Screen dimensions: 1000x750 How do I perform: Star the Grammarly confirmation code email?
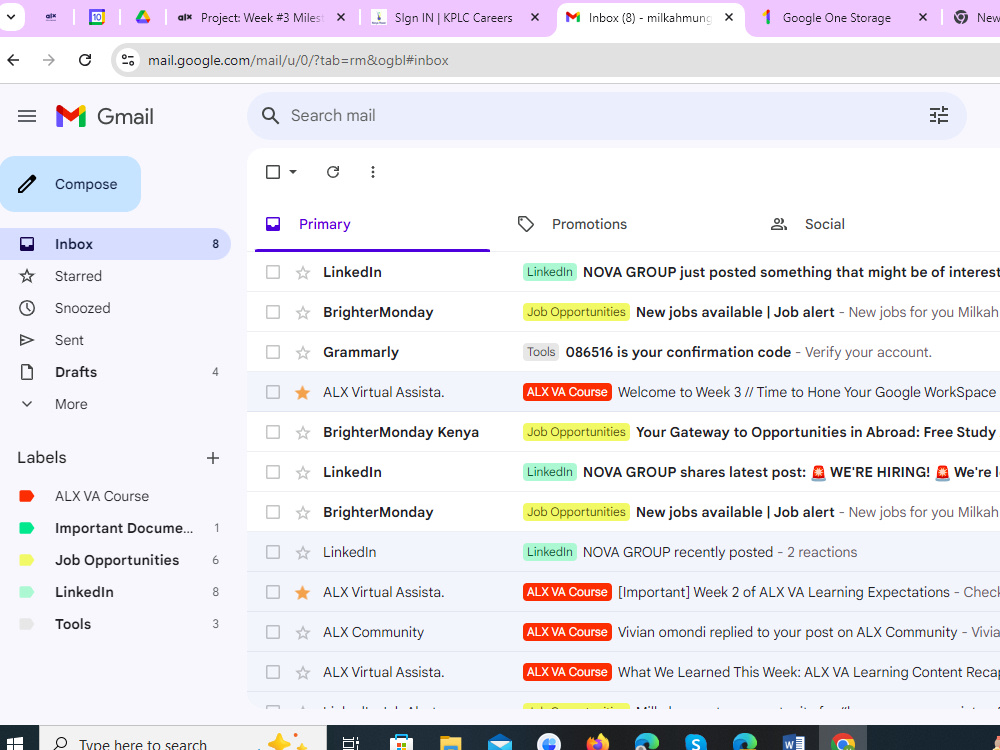(x=303, y=353)
